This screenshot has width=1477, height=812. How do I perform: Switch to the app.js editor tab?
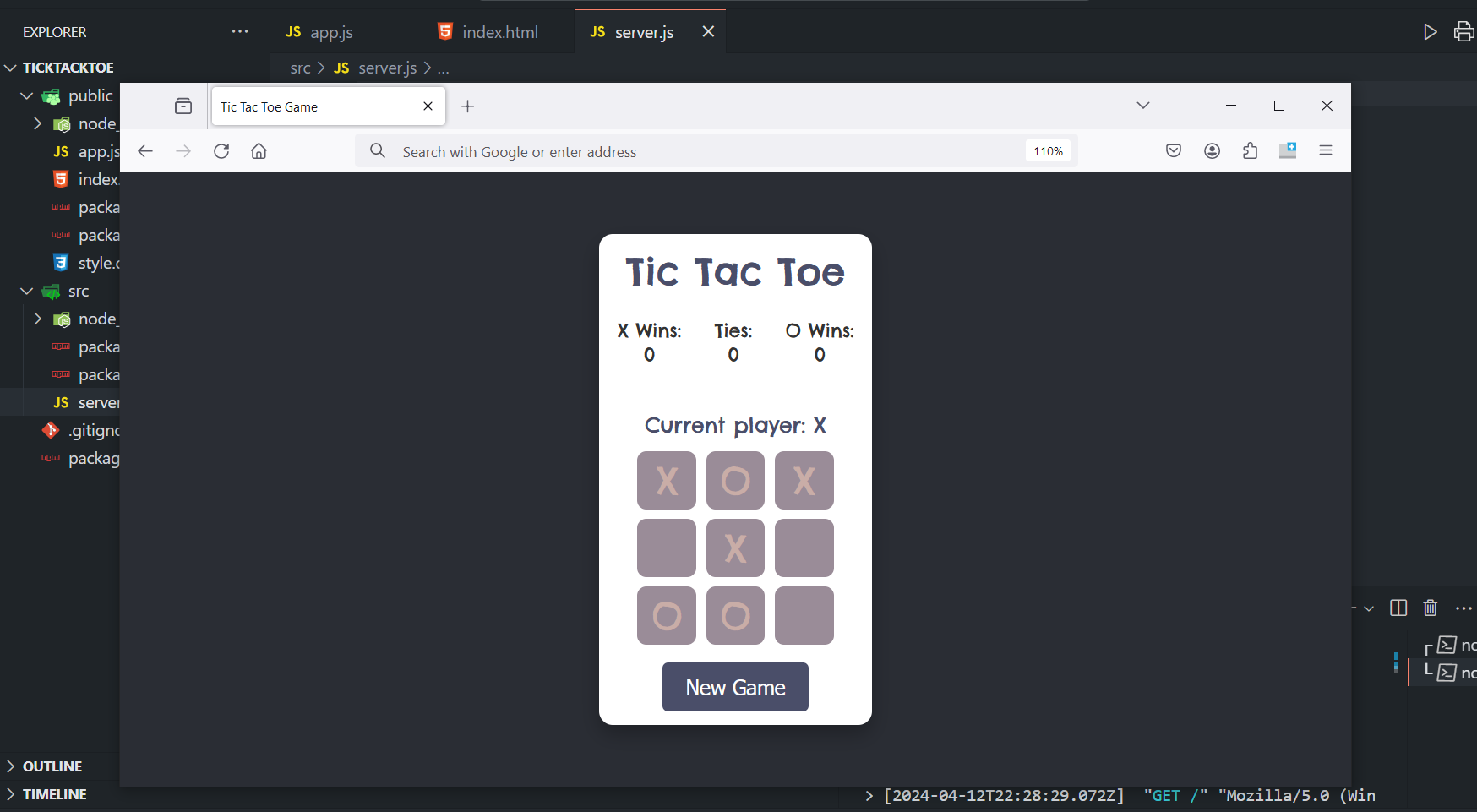coord(330,32)
